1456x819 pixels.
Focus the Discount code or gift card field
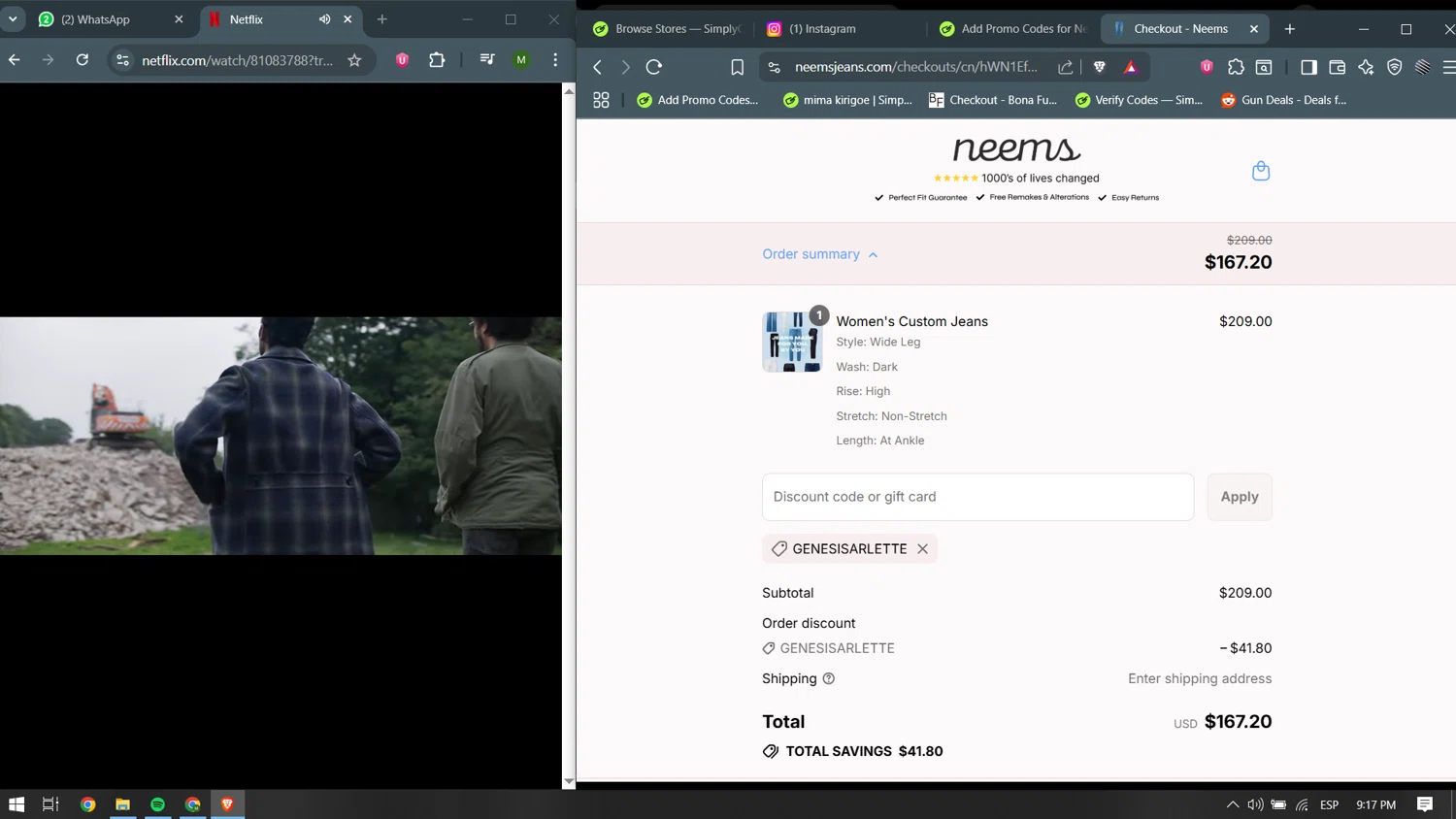[x=977, y=497]
